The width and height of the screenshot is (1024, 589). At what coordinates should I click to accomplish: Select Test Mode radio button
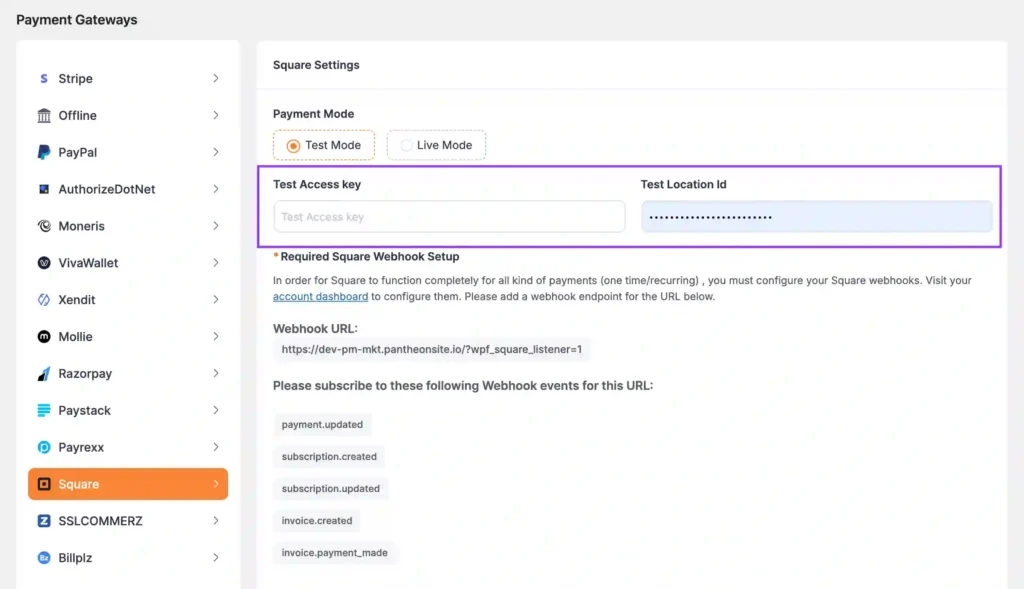point(293,146)
